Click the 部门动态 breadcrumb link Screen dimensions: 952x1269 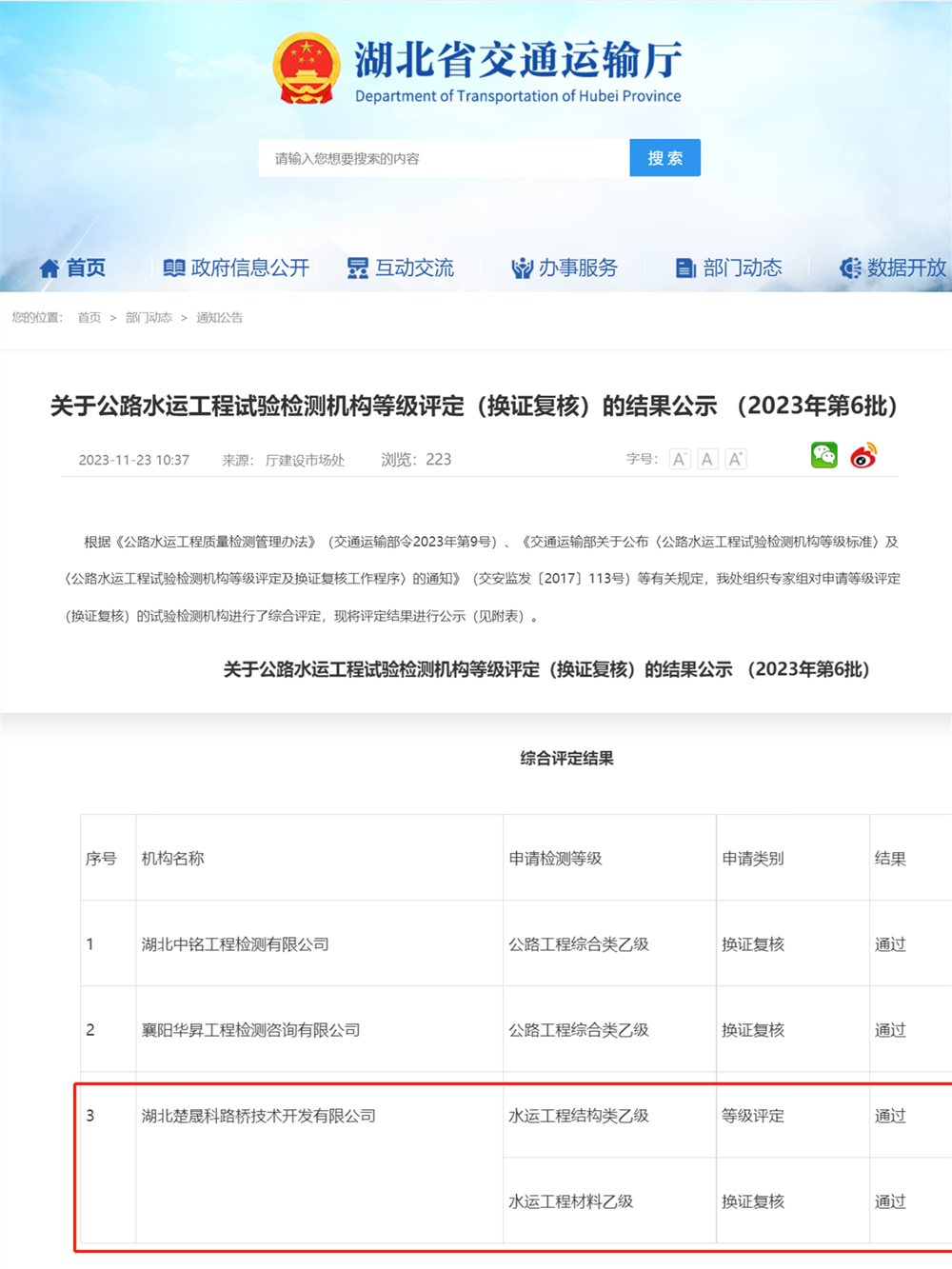pyautogui.click(x=149, y=318)
